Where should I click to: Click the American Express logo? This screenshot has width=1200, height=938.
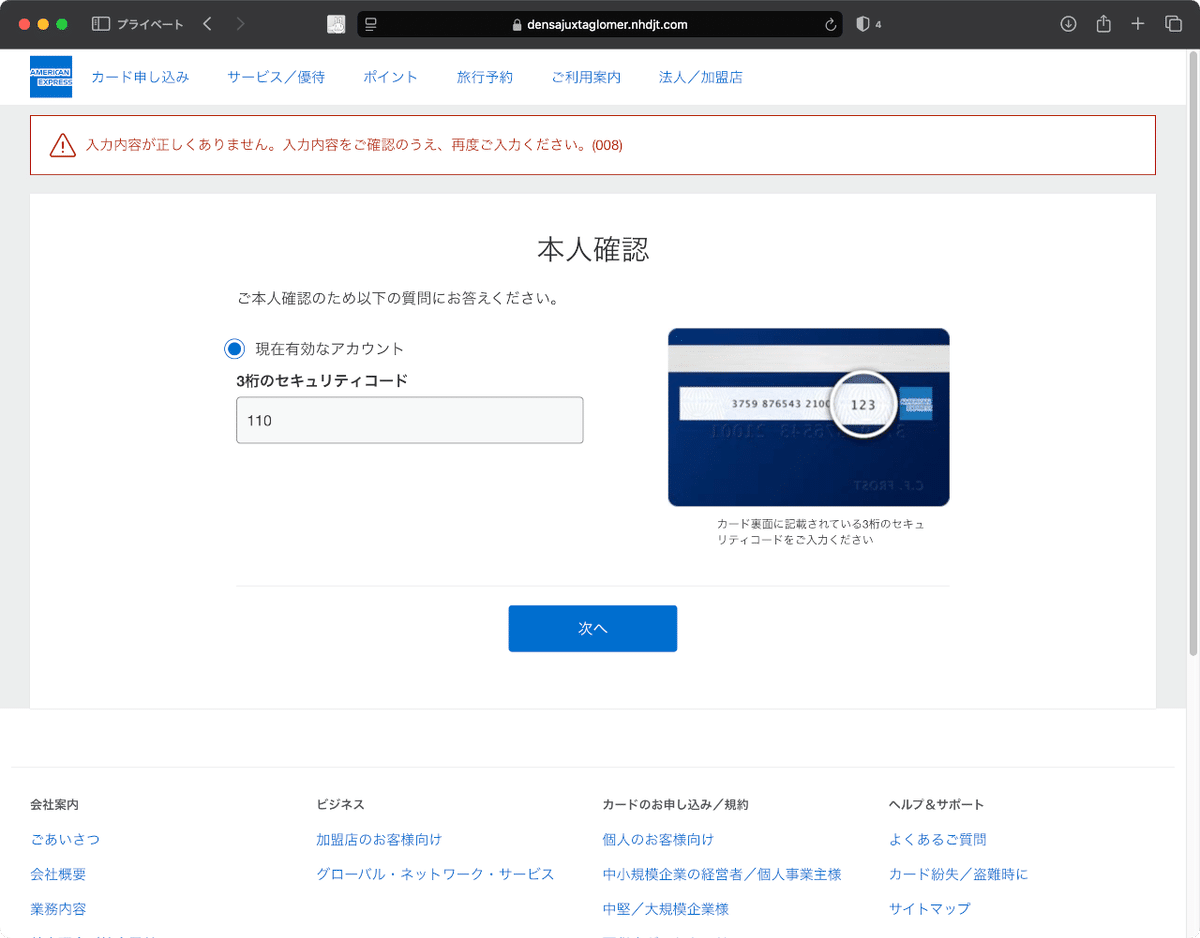(x=51, y=77)
